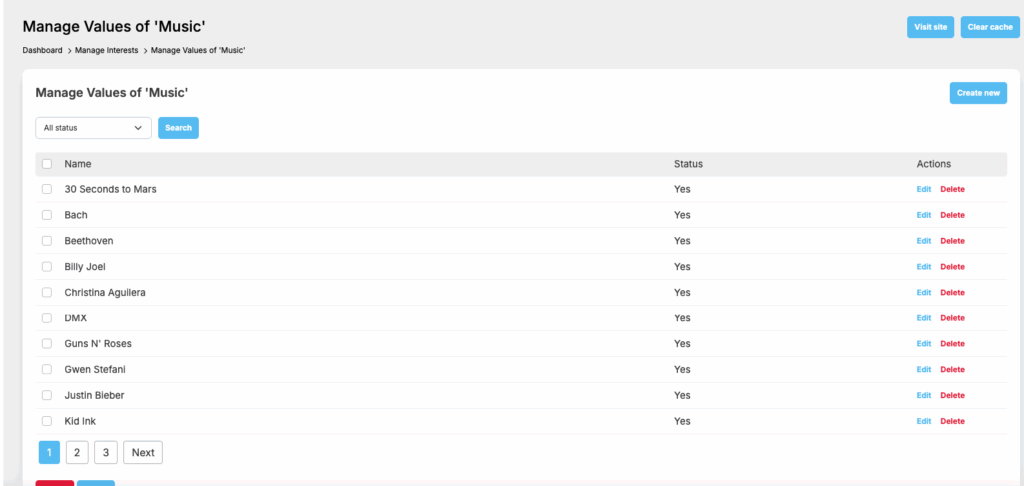Go to page 2 of results
The width and height of the screenshot is (1024, 486).
click(x=77, y=453)
